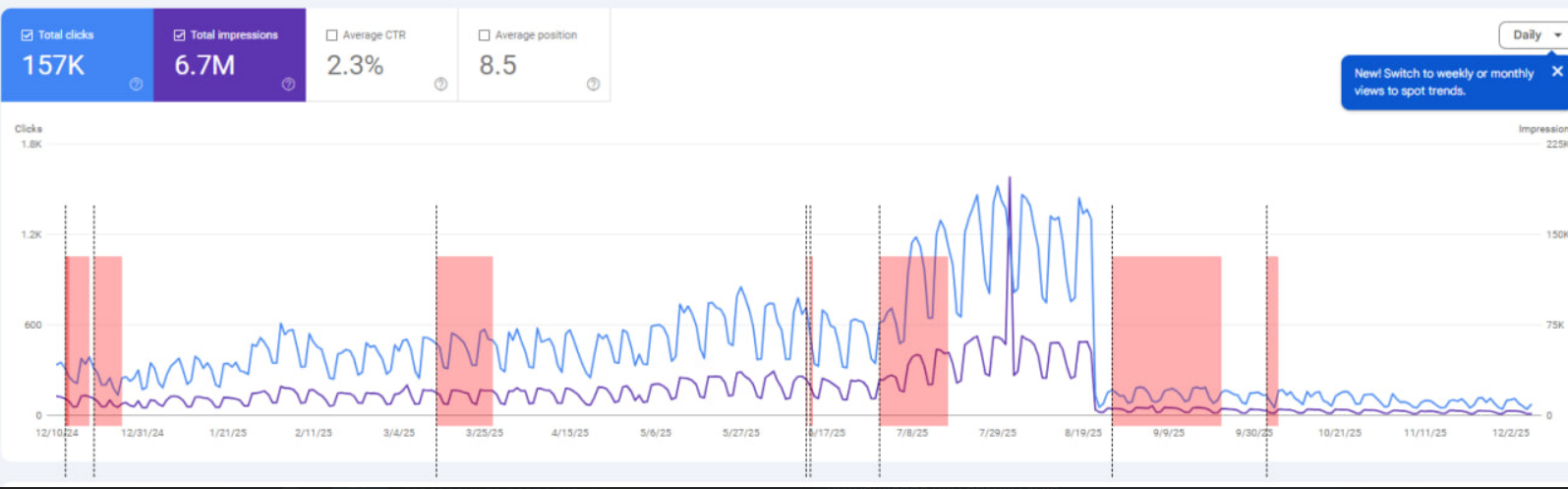The image size is (1568, 489).
Task: Click red shaded region above 7/8/25
Action: pos(913,295)
